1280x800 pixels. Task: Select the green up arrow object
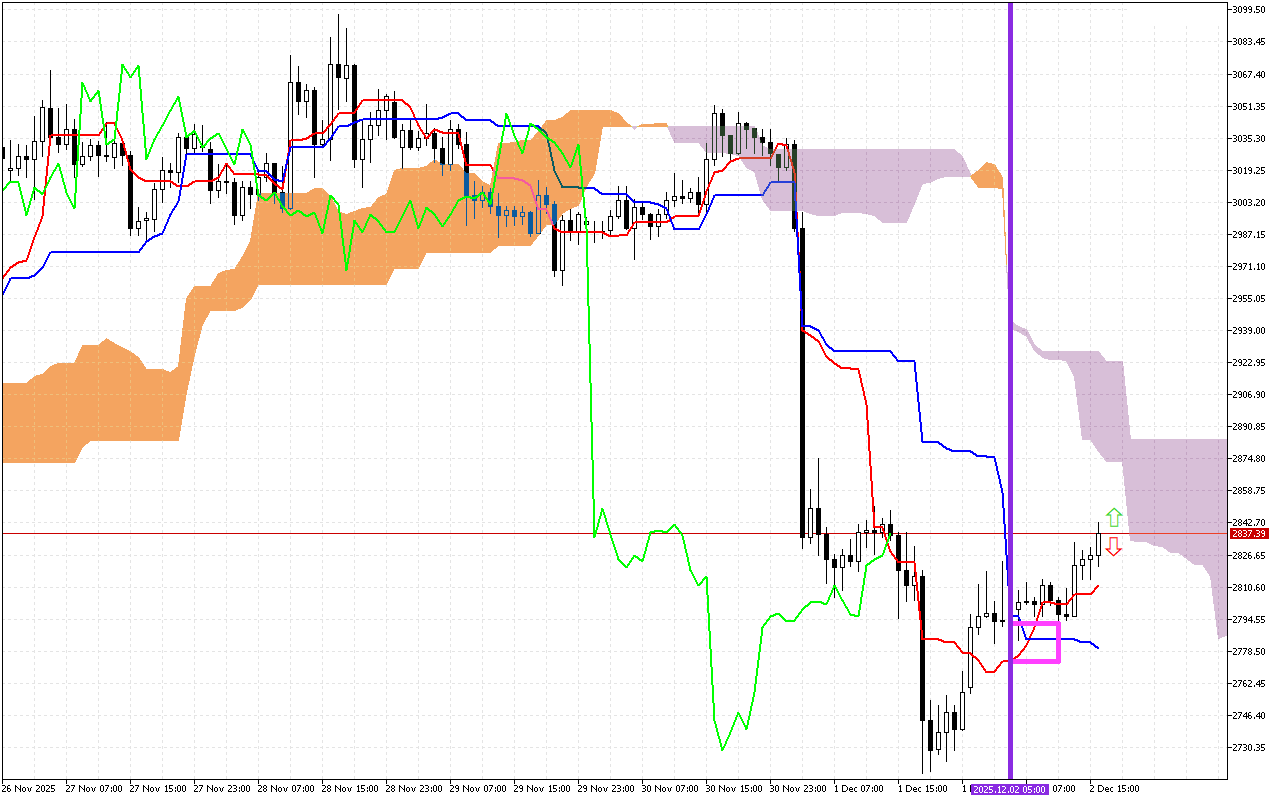point(1112,518)
